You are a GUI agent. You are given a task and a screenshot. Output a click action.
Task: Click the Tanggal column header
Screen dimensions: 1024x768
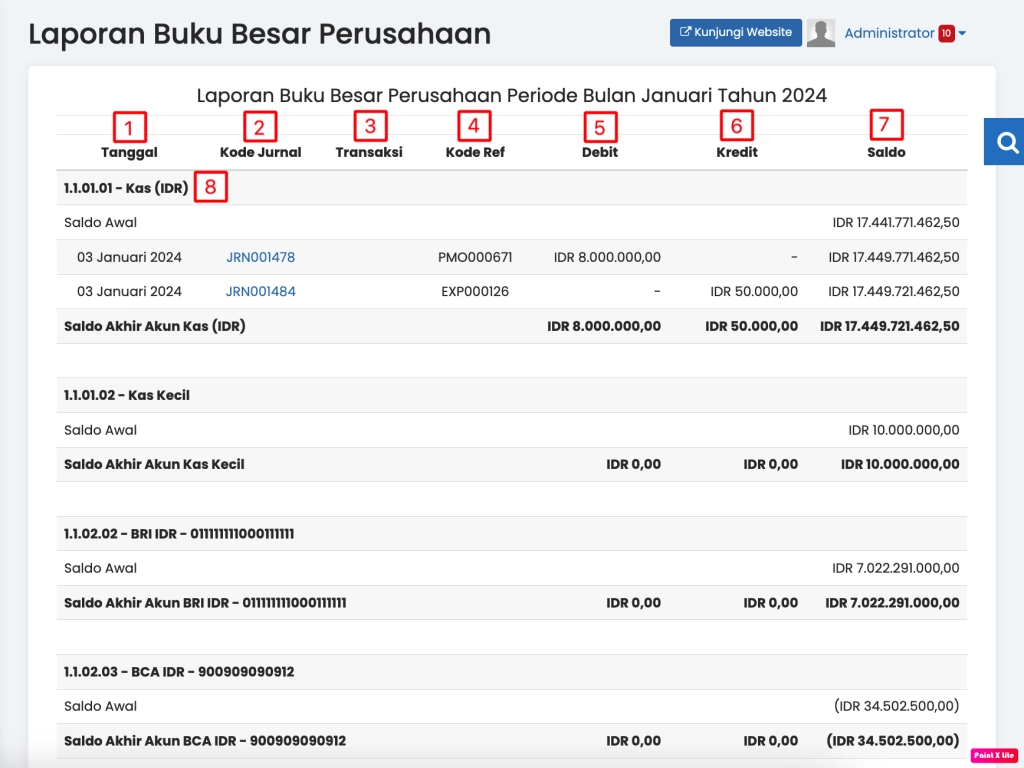click(x=129, y=152)
